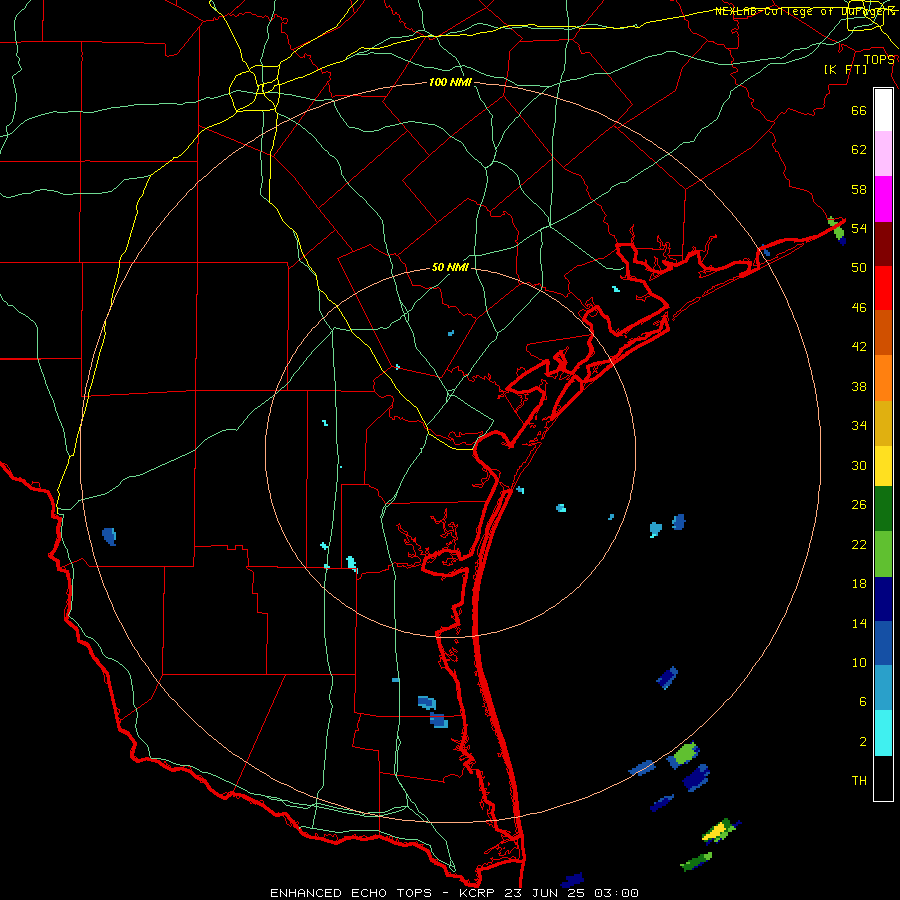Pick the light blue legend swatch

click(883, 688)
